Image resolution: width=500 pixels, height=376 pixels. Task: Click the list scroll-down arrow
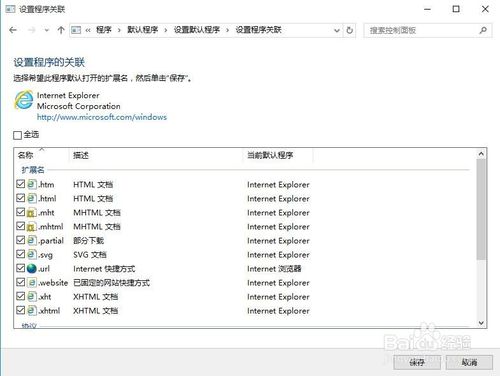pos(481,322)
